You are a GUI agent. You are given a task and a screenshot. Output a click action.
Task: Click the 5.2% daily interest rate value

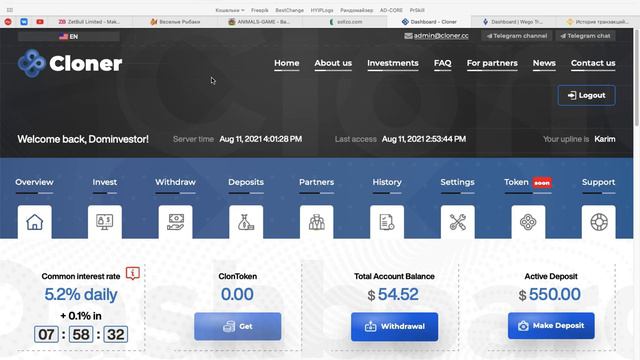click(x=81, y=294)
